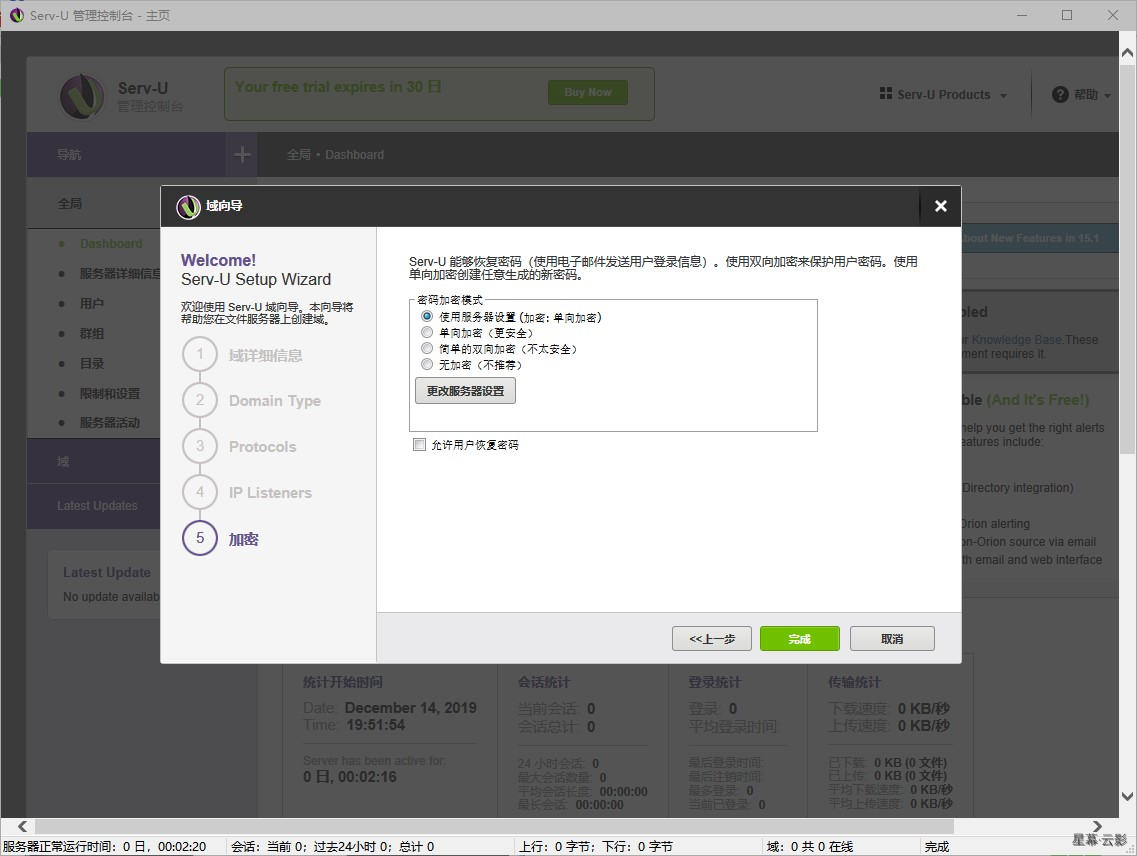Click the green 完成 button
Screen dimensions: 1137x856
(x=799, y=639)
